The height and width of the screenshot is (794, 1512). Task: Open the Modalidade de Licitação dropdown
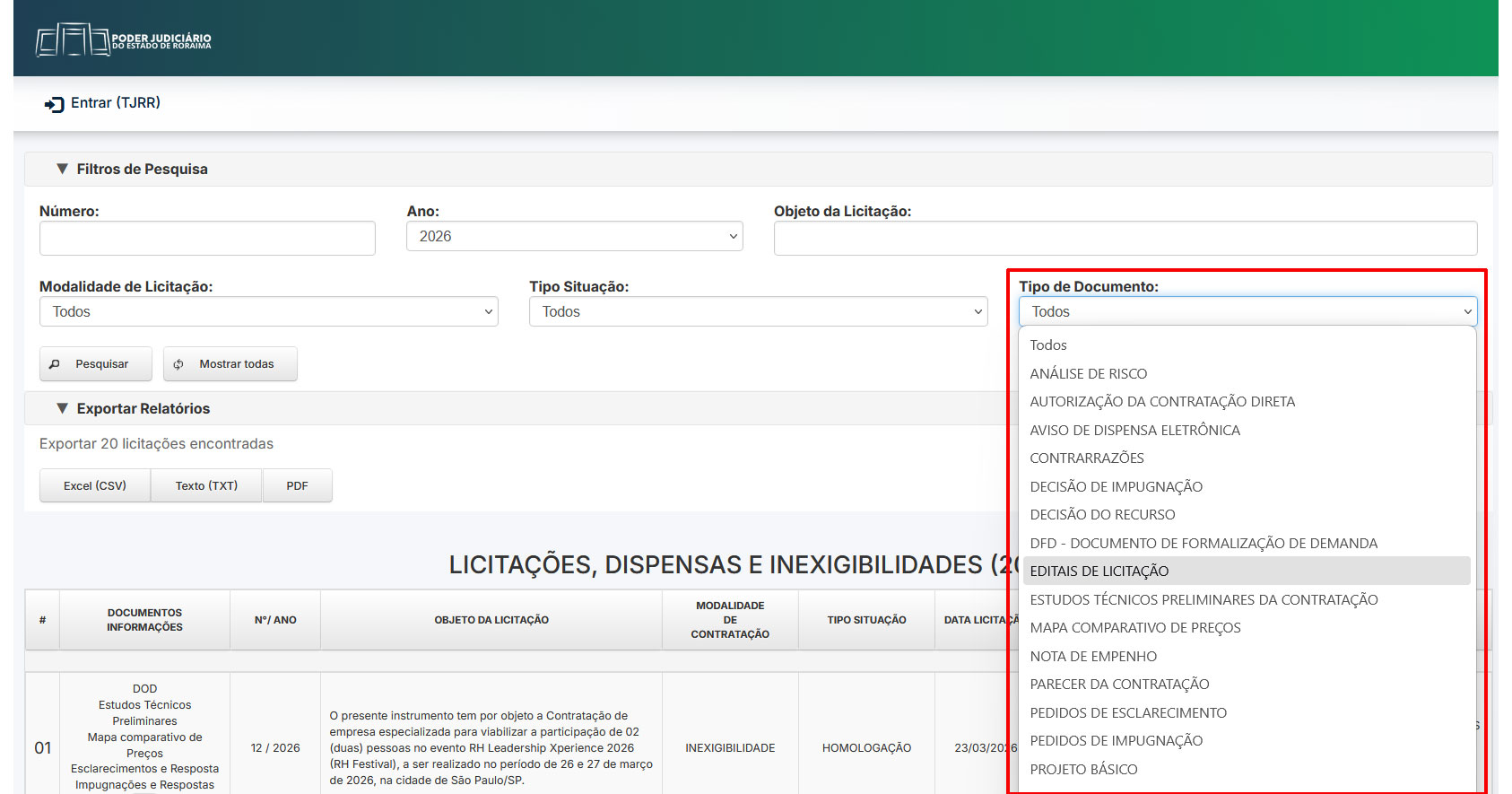(268, 312)
